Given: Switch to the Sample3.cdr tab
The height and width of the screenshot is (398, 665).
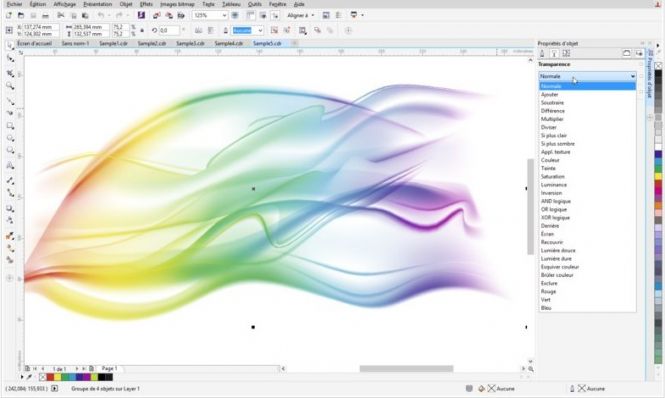Looking at the screenshot, I should point(190,43).
